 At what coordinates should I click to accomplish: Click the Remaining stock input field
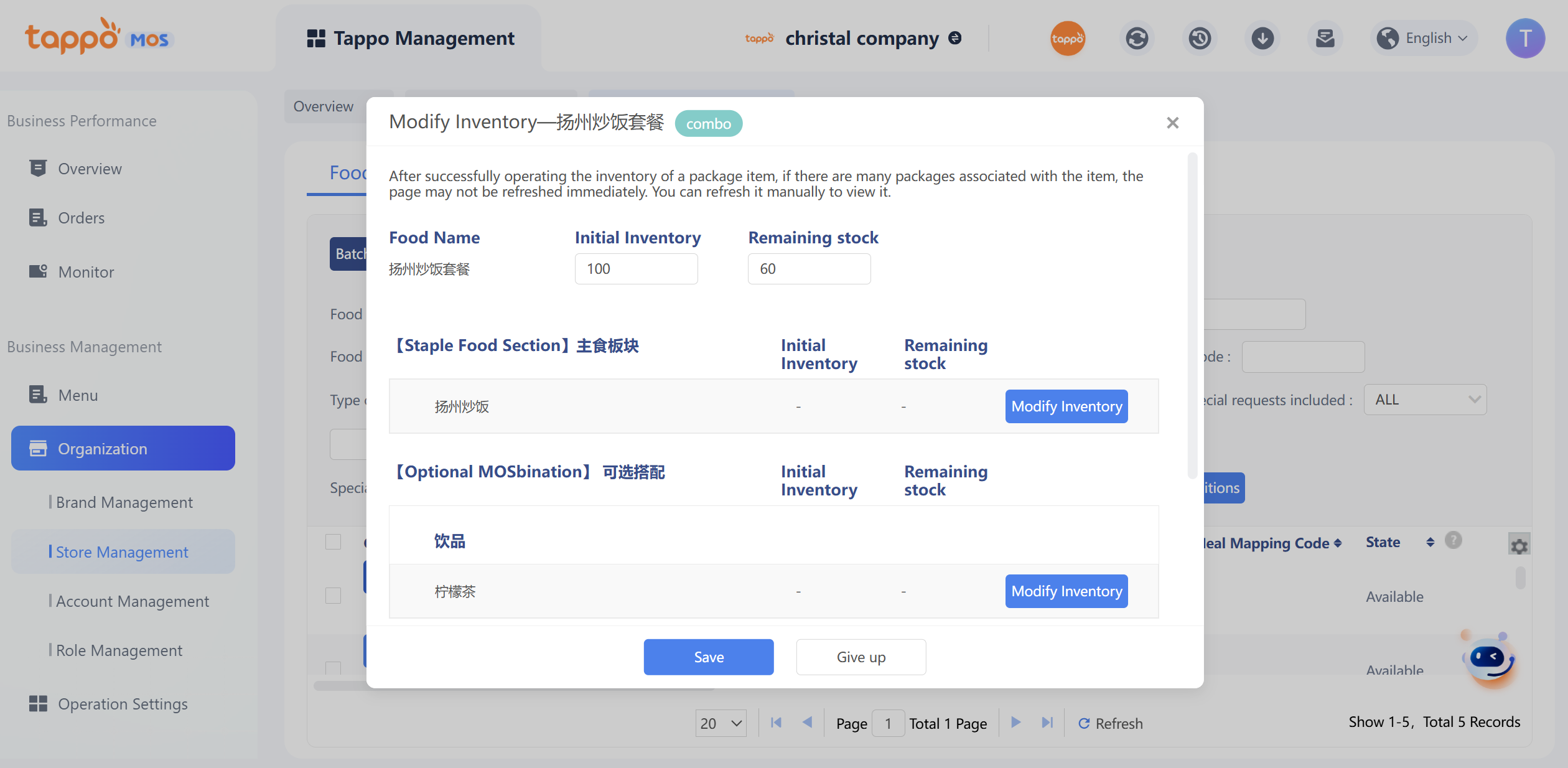pos(808,269)
